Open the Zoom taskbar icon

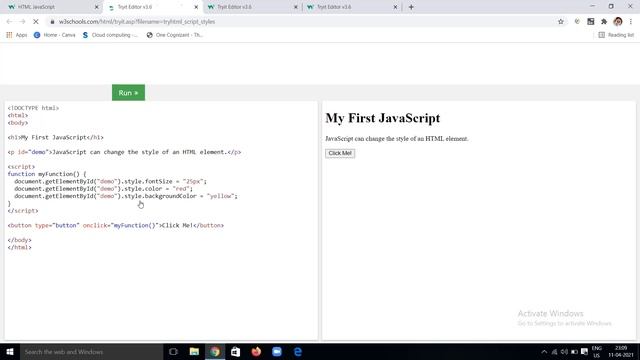tap(277, 351)
